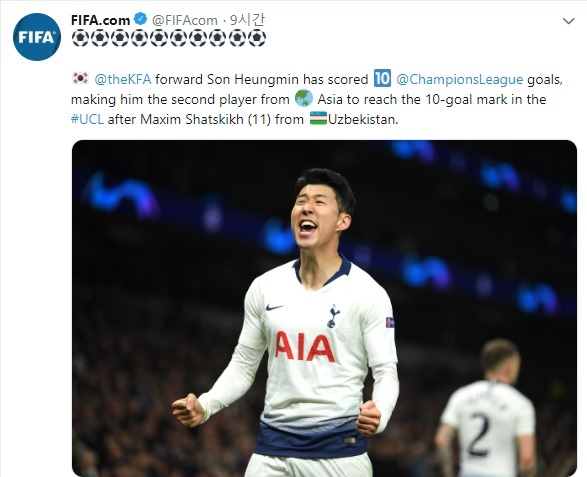Screen dimensions: 587x477
Task: Click the @FIFAcom handle
Action: pos(185,20)
